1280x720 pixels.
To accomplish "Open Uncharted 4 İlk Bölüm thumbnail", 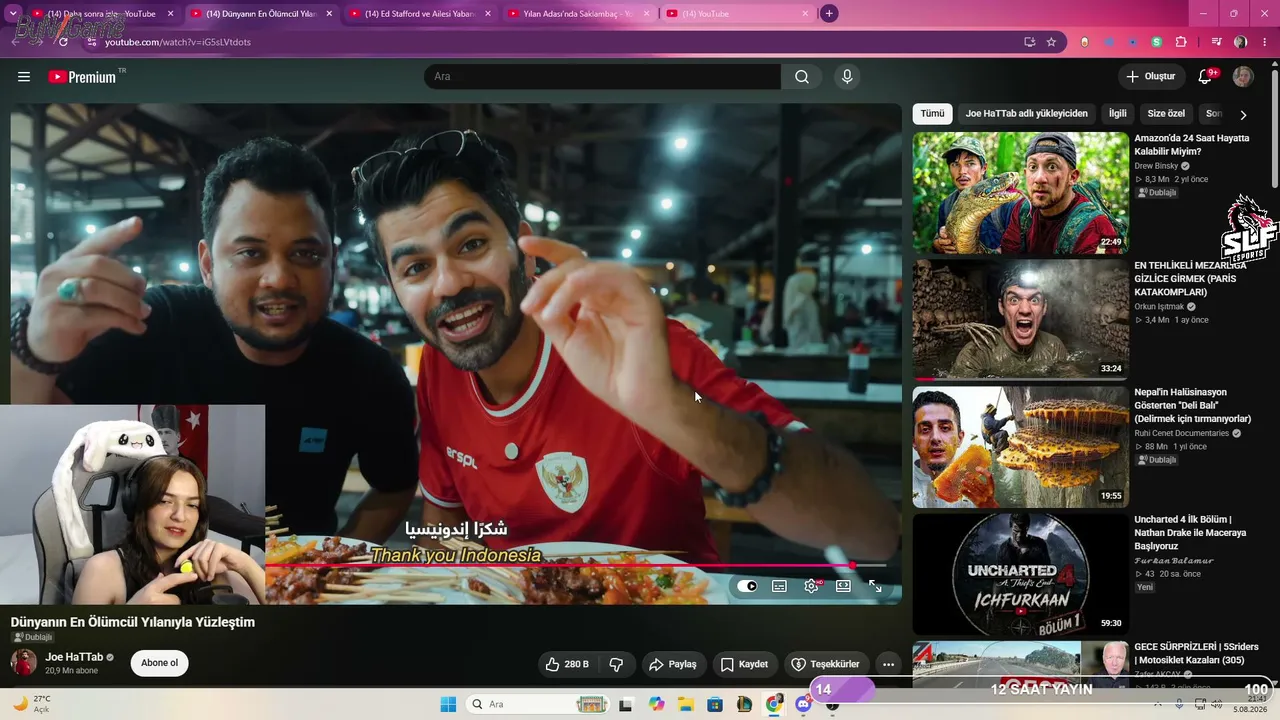I will point(1020,574).
